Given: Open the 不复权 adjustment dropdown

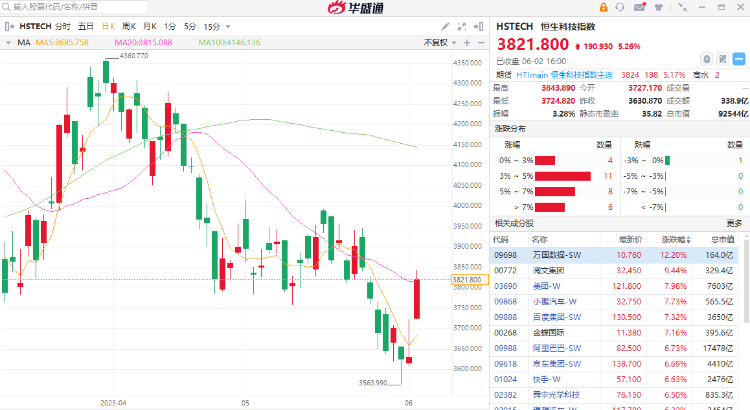Looking at the screenshot, I should pyautogui.click(x=440, y=43).
